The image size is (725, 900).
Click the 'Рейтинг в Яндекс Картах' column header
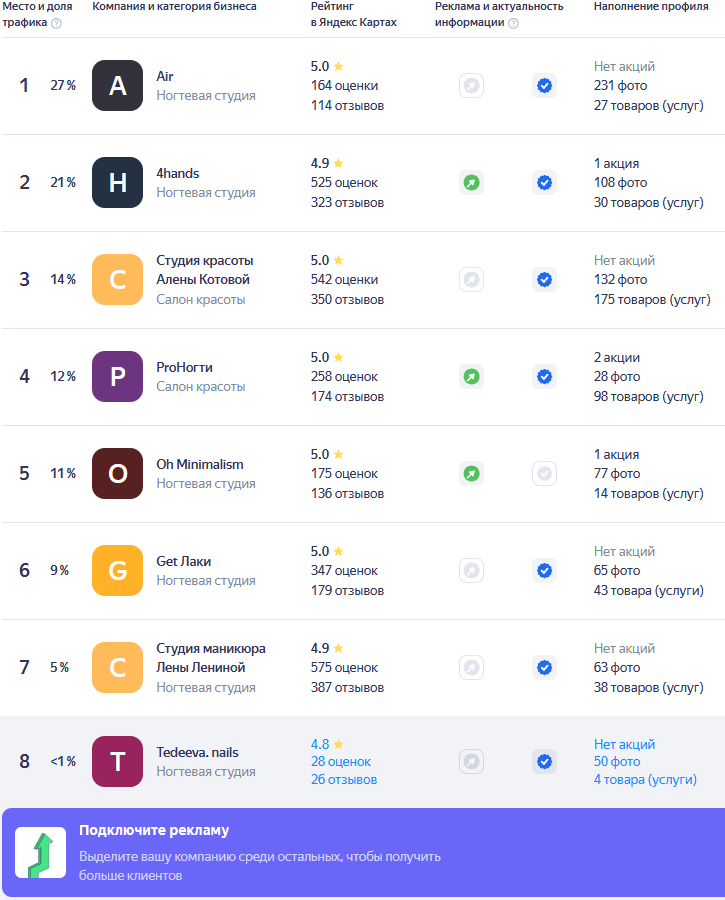coord(353,14)
